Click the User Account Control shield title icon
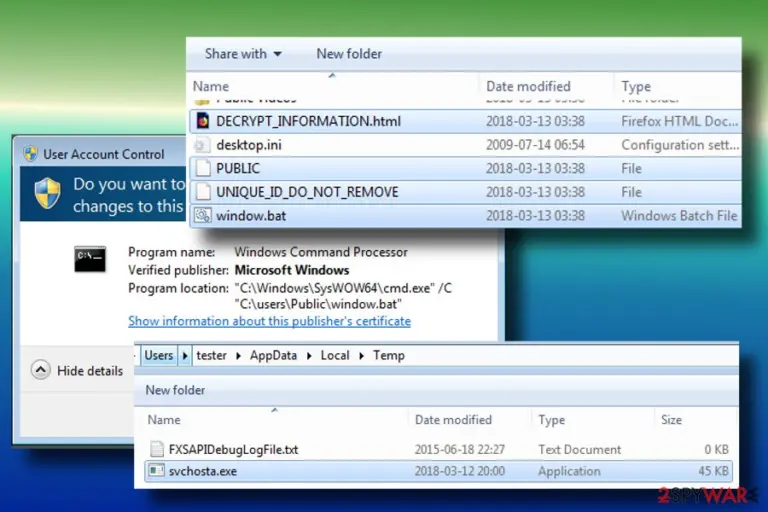This screenshot has width=768, height=512. tap(30, 153)
